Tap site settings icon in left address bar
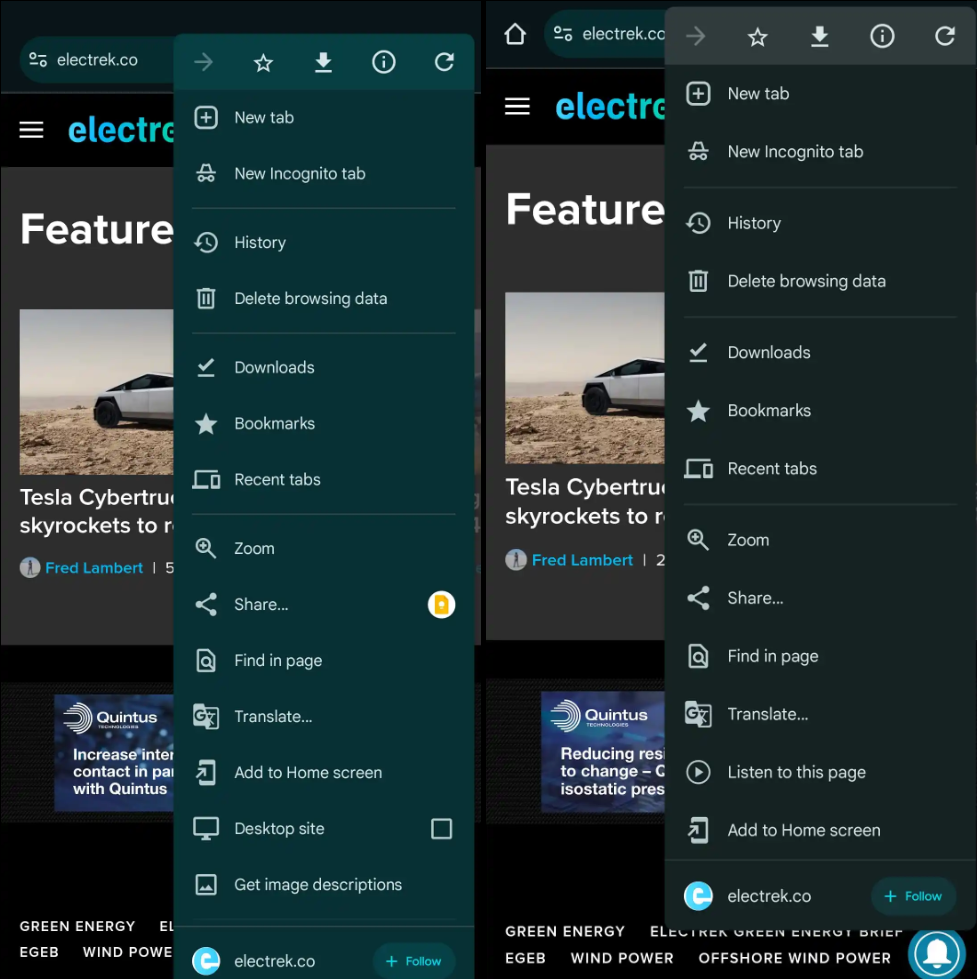This screenshot has width=977, height=979. 38,59
